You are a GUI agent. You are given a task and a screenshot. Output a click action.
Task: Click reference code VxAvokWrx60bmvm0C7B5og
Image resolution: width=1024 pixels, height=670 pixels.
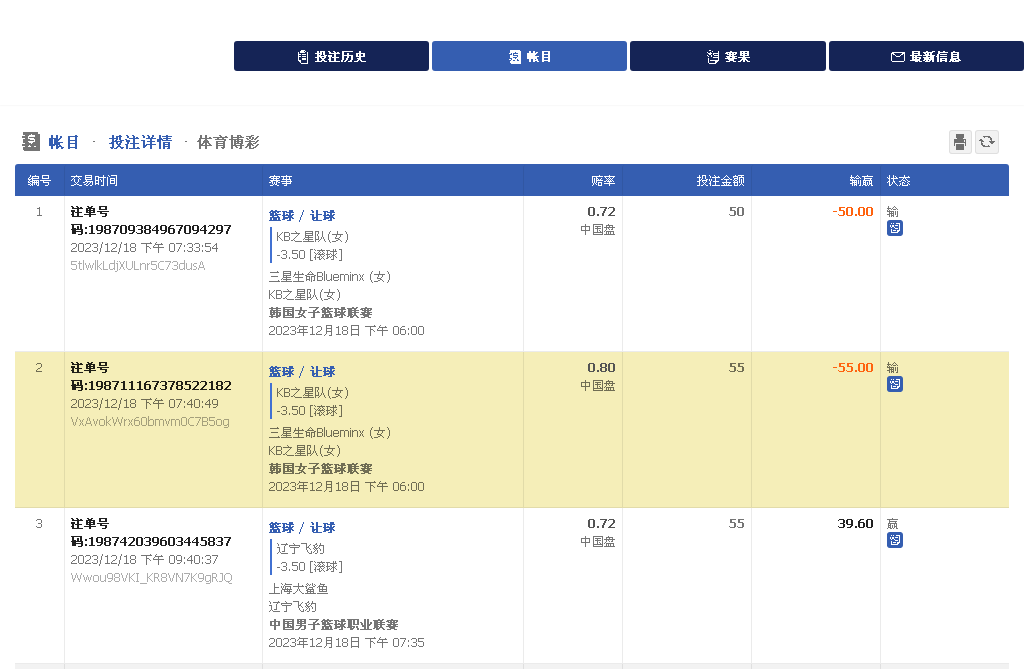(x=150, y=422)
